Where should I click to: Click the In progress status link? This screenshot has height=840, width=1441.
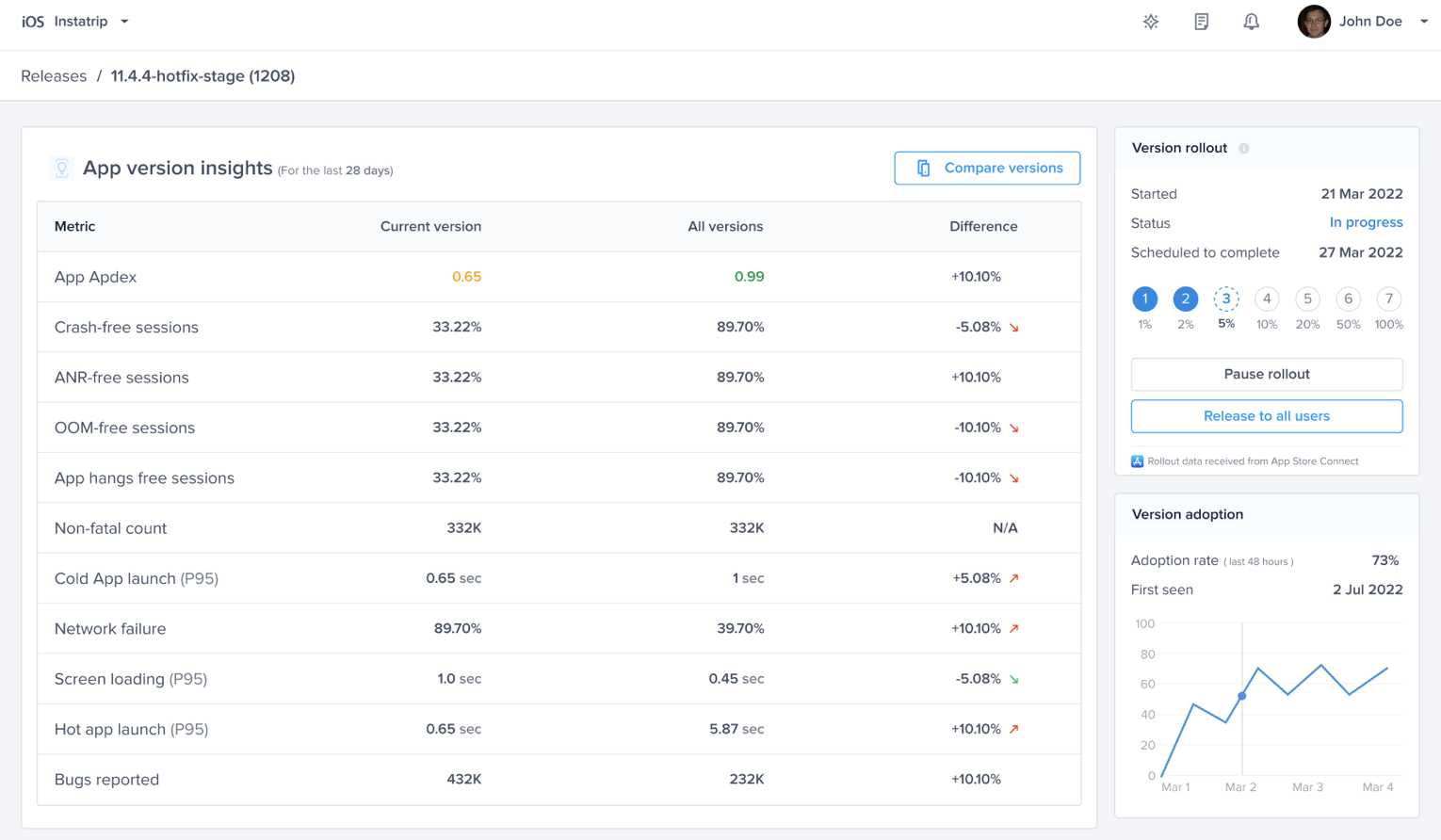[x=1366, y=222]
